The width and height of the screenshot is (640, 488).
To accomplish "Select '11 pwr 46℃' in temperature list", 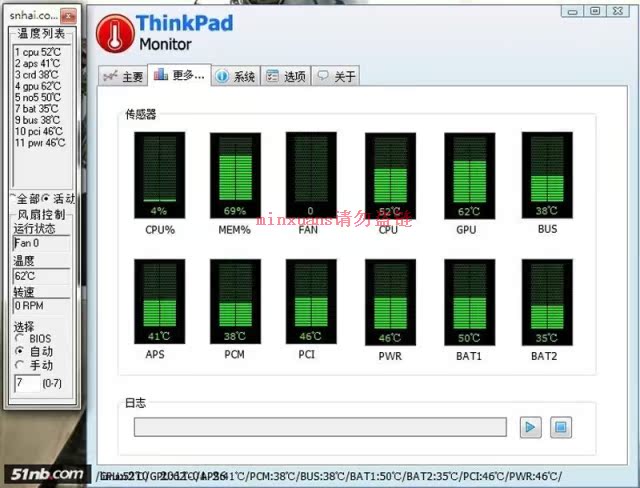I will 40,143.
